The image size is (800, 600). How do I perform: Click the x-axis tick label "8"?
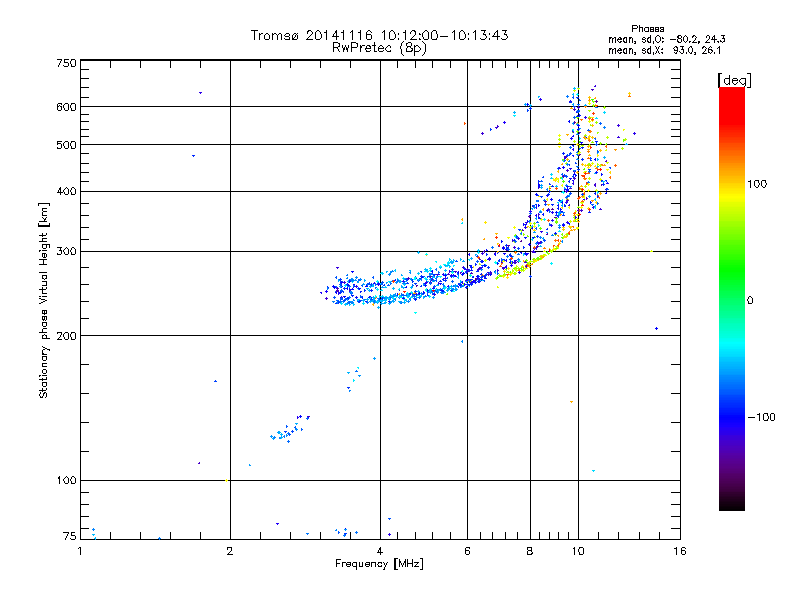pyautogui.click(x=530, y=551)
